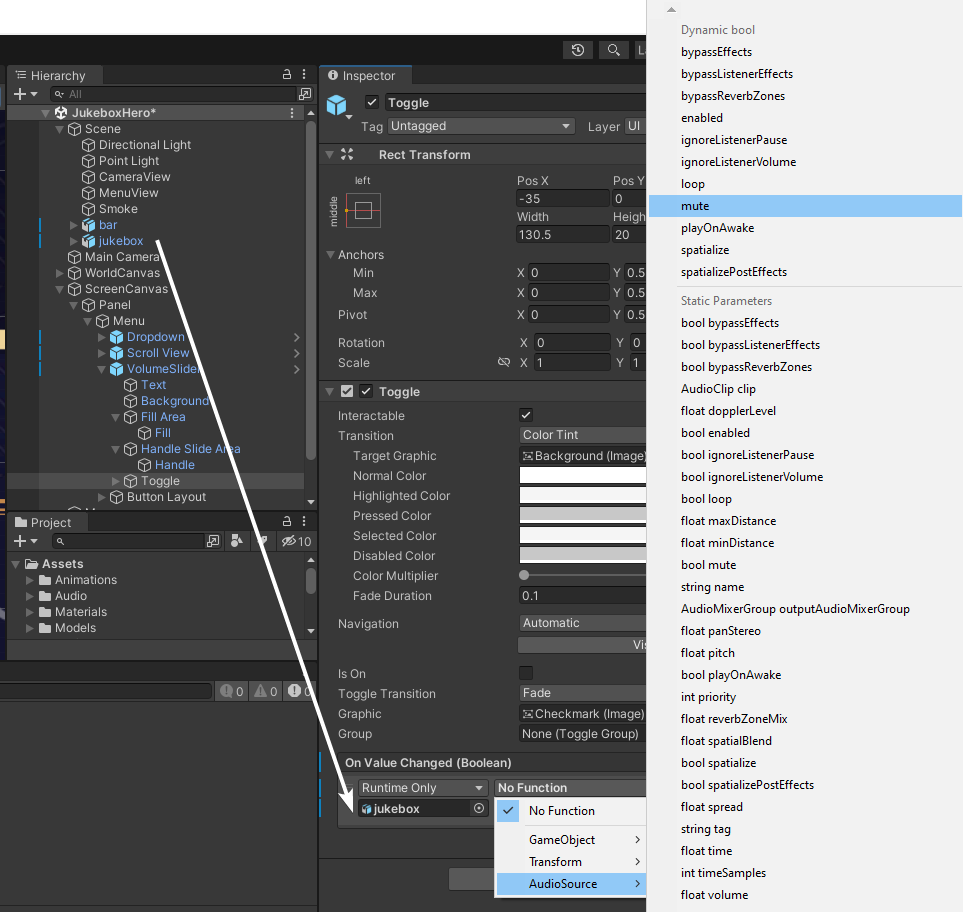Toggle console warnings count
963x912 pixels.
[266, 692]
